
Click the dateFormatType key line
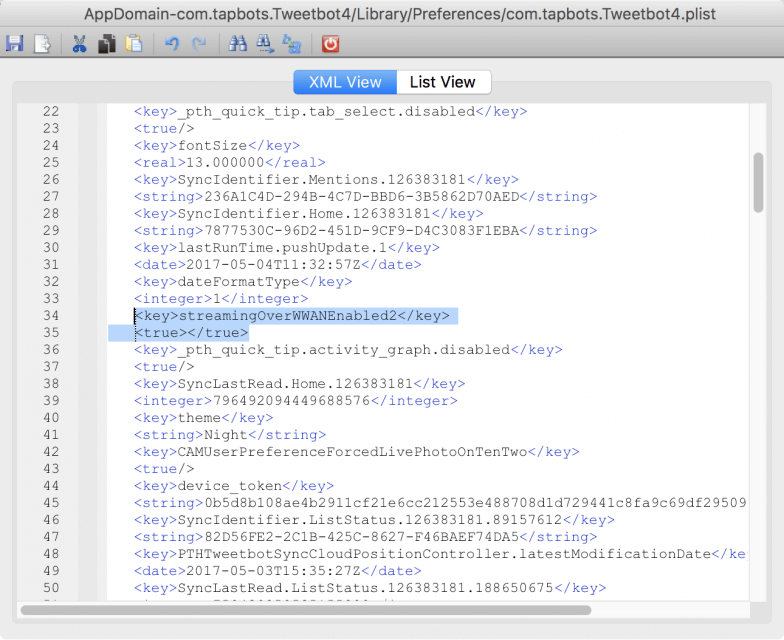coord(243,282)
